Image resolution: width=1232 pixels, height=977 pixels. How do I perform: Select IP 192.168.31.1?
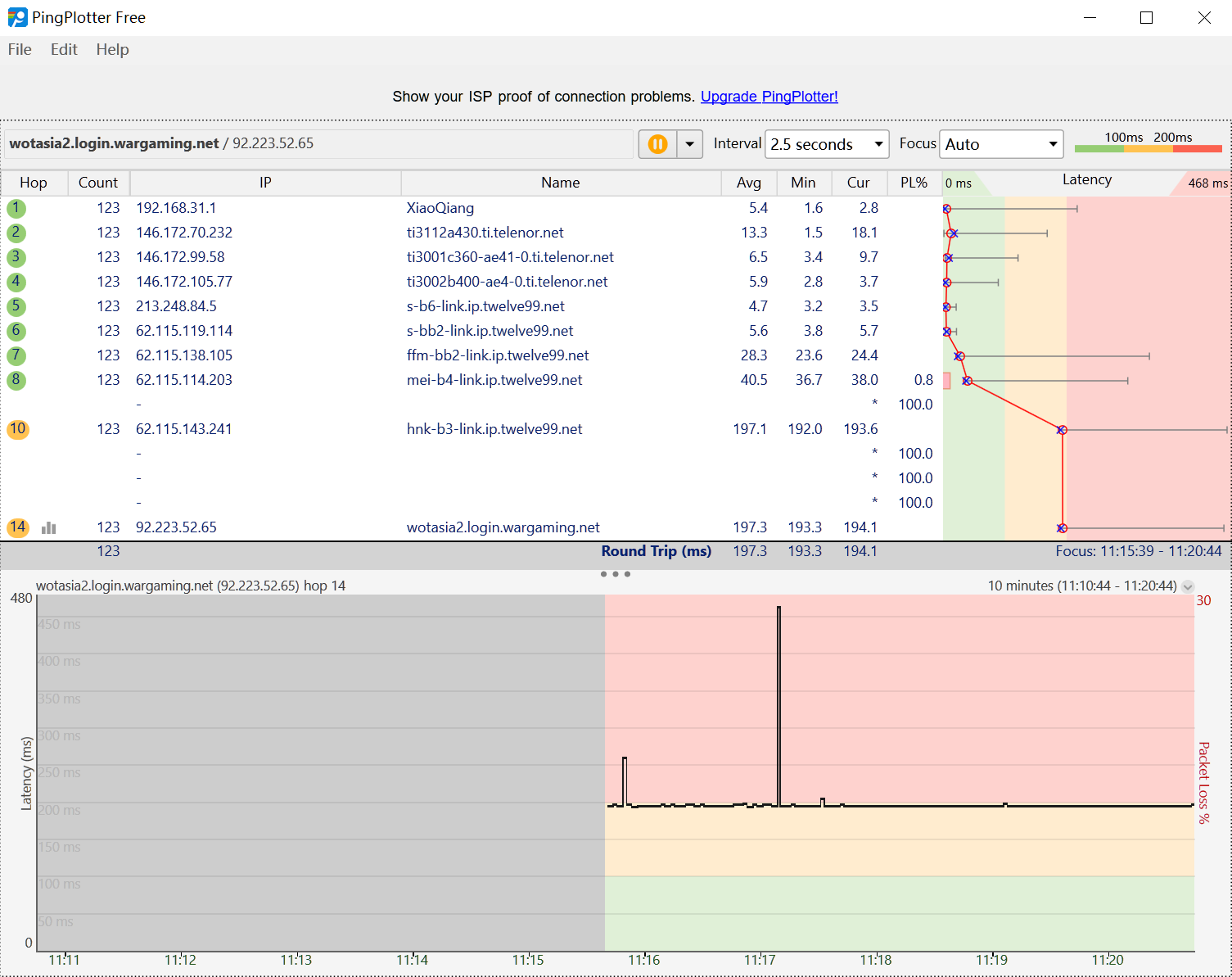(x=176, y=208)
